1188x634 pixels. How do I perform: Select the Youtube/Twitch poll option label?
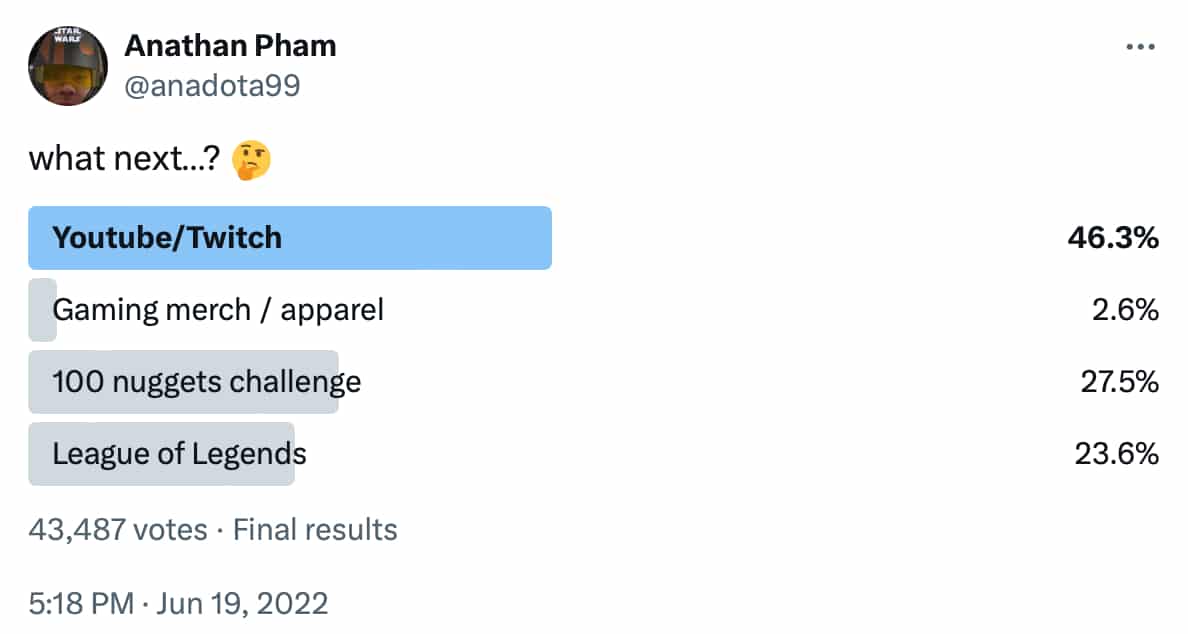(167, 238)
